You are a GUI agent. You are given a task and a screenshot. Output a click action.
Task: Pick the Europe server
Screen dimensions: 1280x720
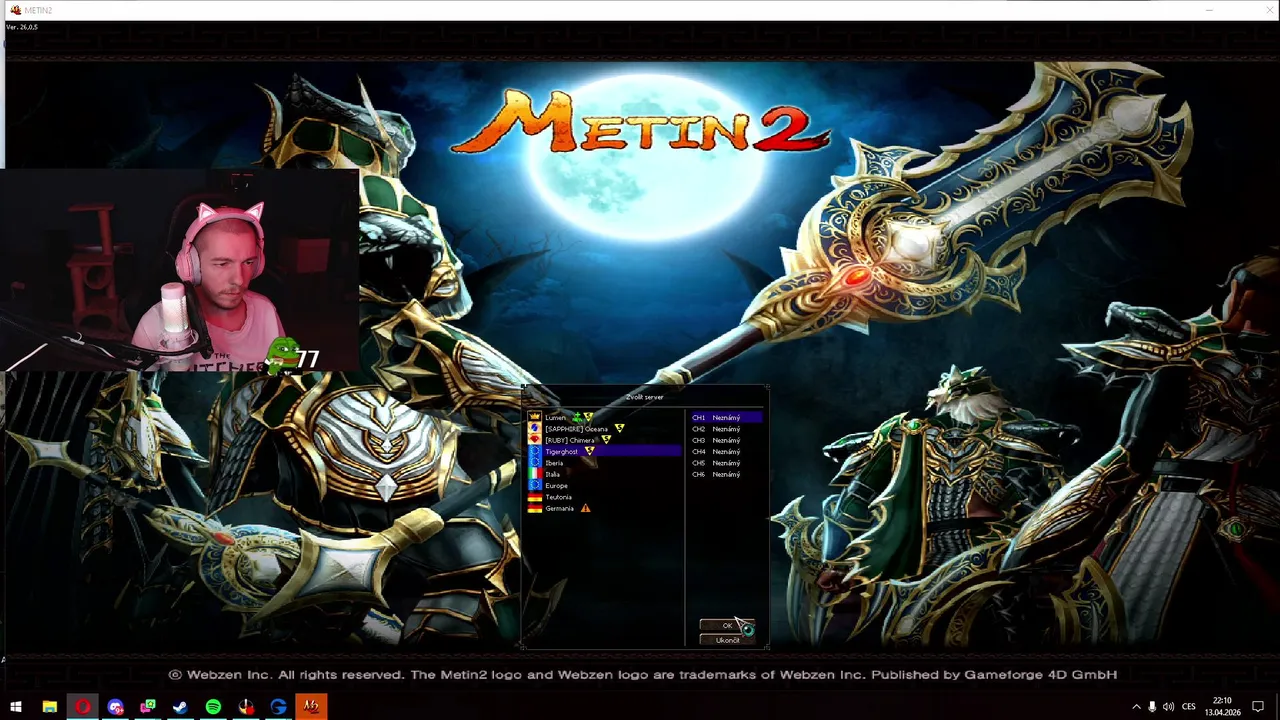coord(605,486)
